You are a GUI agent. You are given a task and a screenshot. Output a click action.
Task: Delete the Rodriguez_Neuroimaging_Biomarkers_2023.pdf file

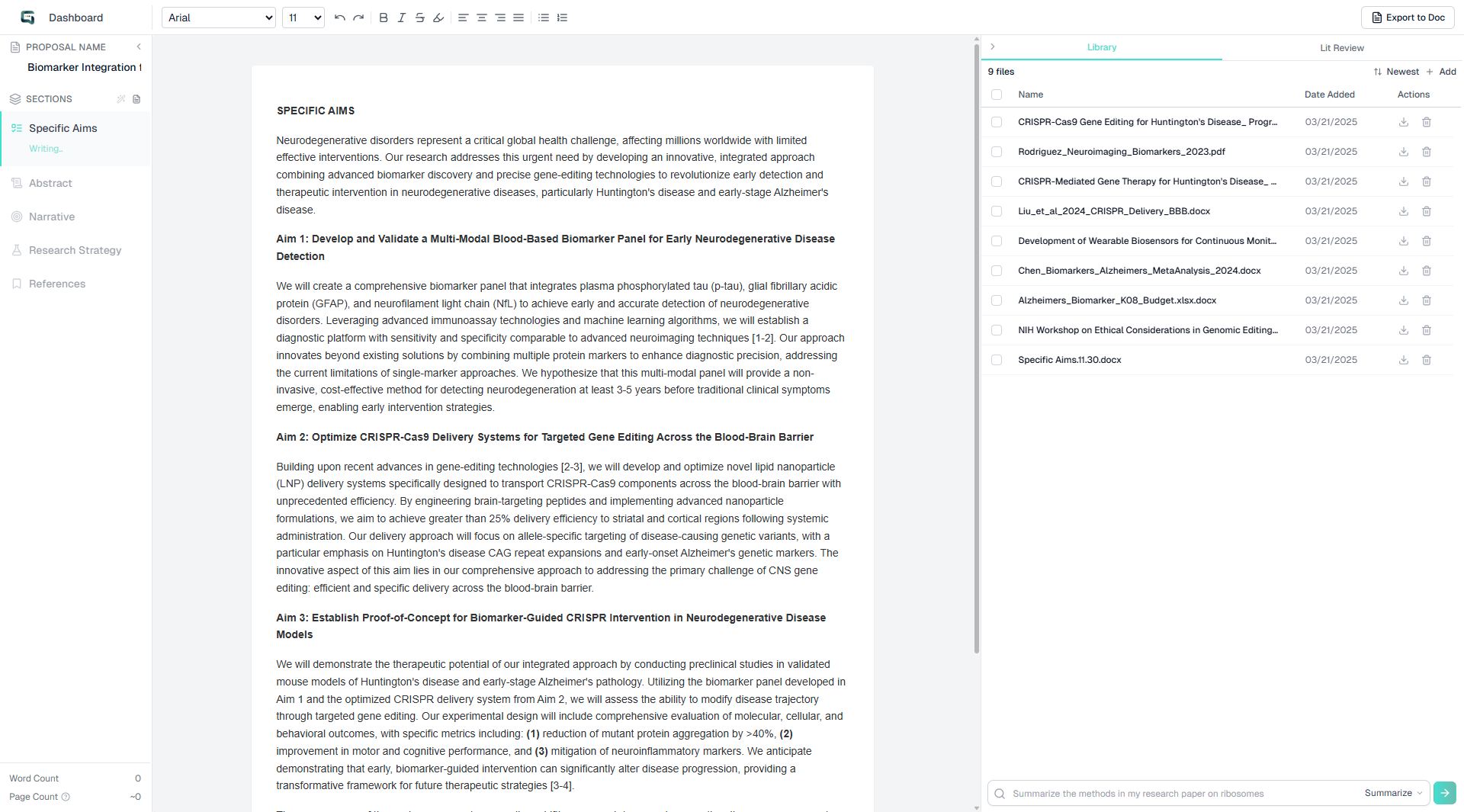tap(1427, 152)
